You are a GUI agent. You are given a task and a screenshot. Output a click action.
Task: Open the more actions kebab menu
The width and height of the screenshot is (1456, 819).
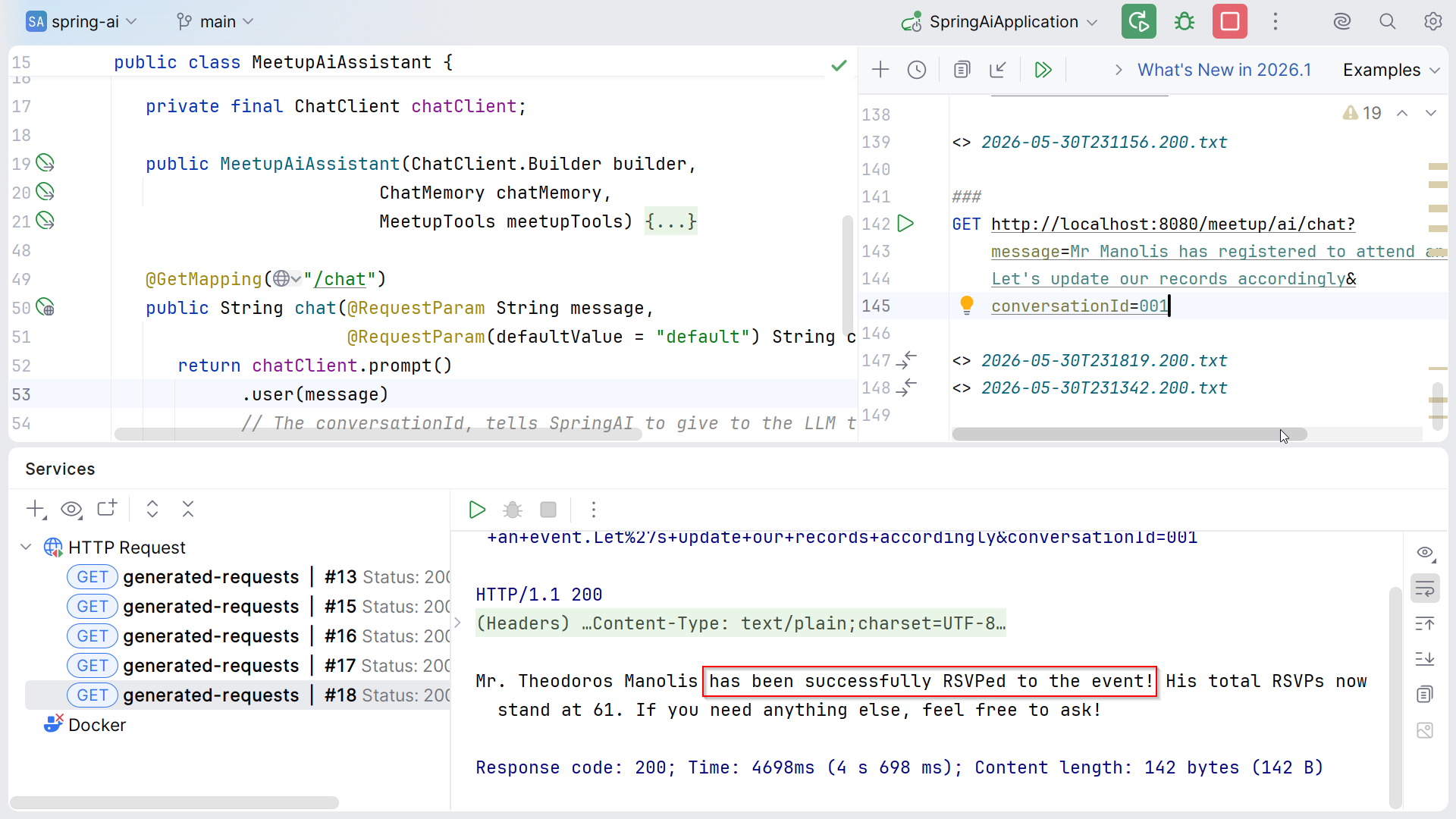tap(1275, 21)
